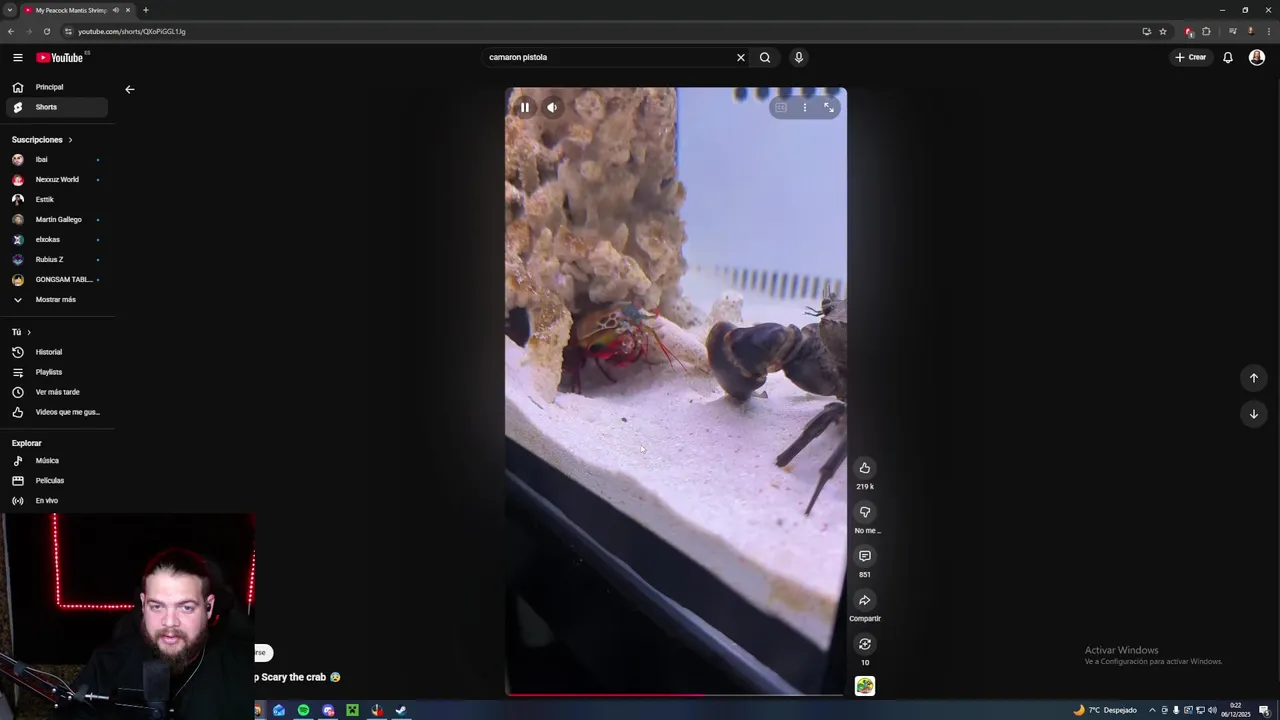Open the Rubius Z channel
Image resolution: width=1280 pixels, height=720 pixels.
[56, 259]
